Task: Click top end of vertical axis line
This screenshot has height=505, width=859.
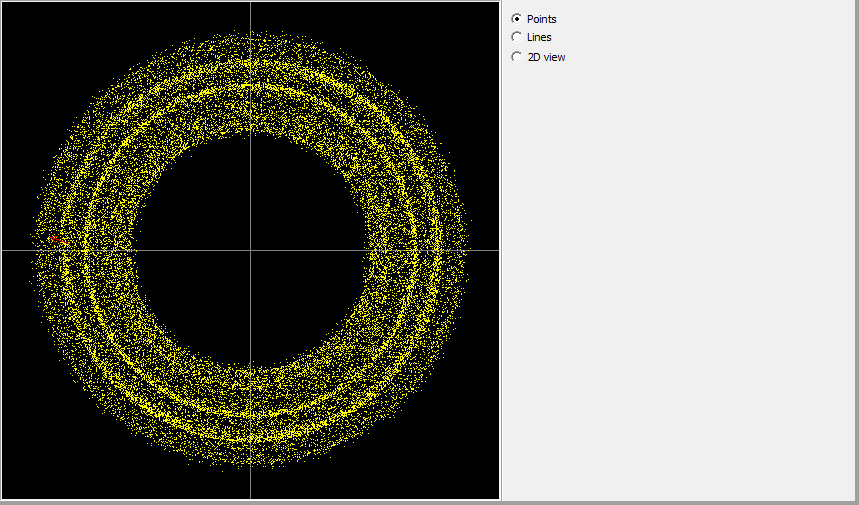Action: point(250,5)
